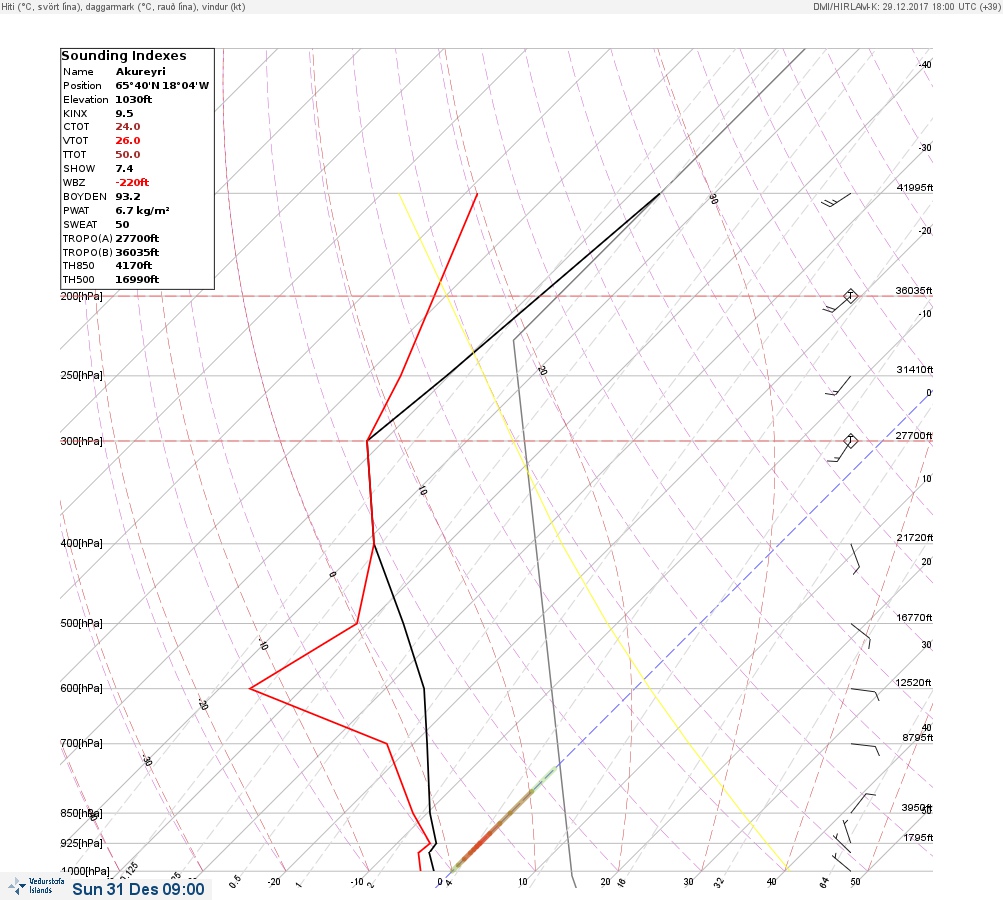Click the '31410ft' altitude label
The width and height of the screenshot is (1003, 900).
(x=915, y=370)
